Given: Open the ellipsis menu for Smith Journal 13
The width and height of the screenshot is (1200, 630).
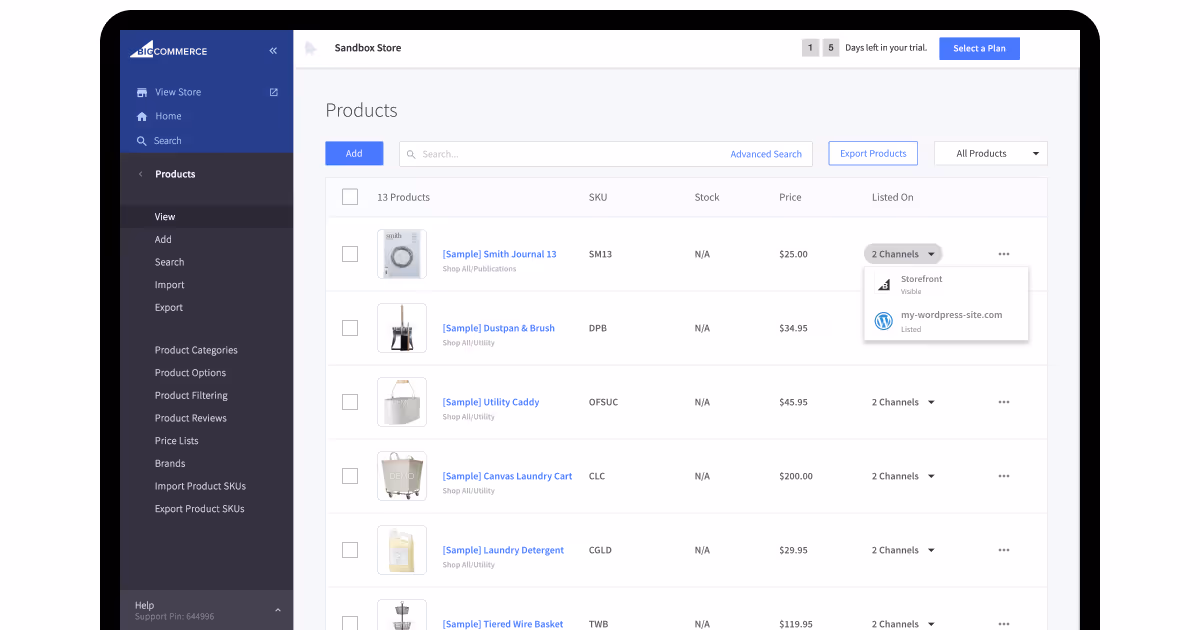Looking at the screenshot, I should (x=1003, y=254).
